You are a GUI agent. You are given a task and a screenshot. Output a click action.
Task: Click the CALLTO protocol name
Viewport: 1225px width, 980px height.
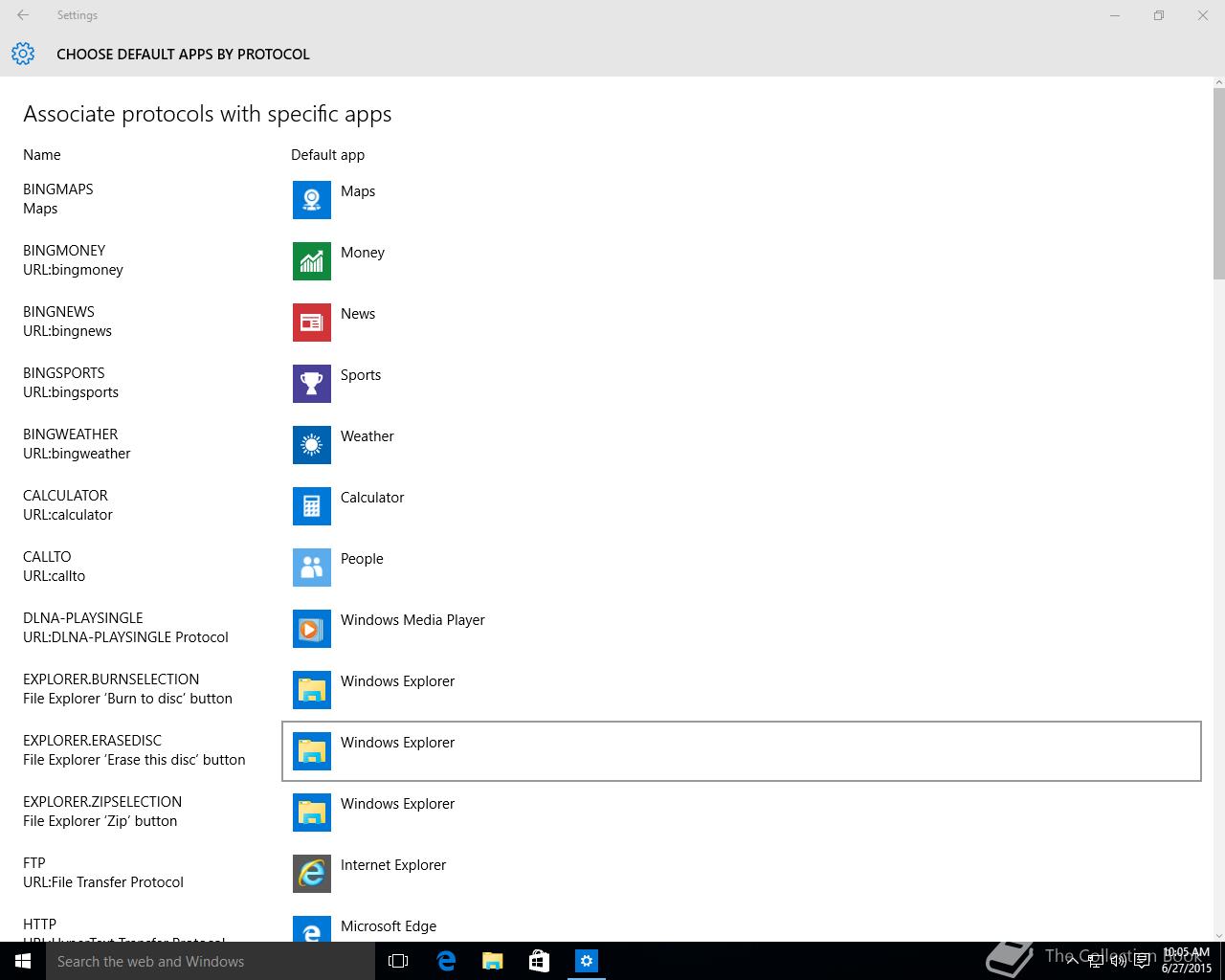47,557
